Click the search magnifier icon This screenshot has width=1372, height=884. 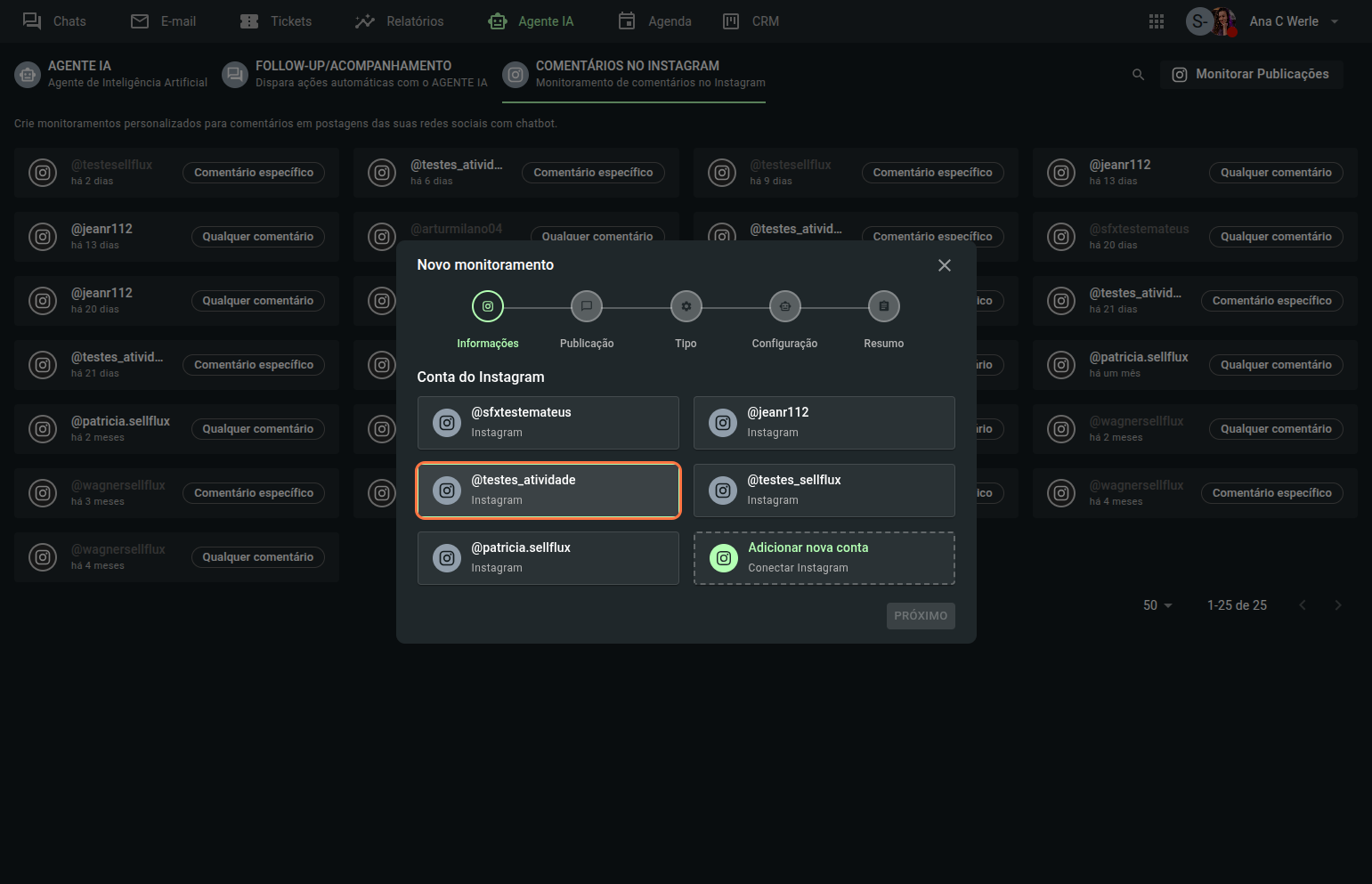[x=1138, y=75]
